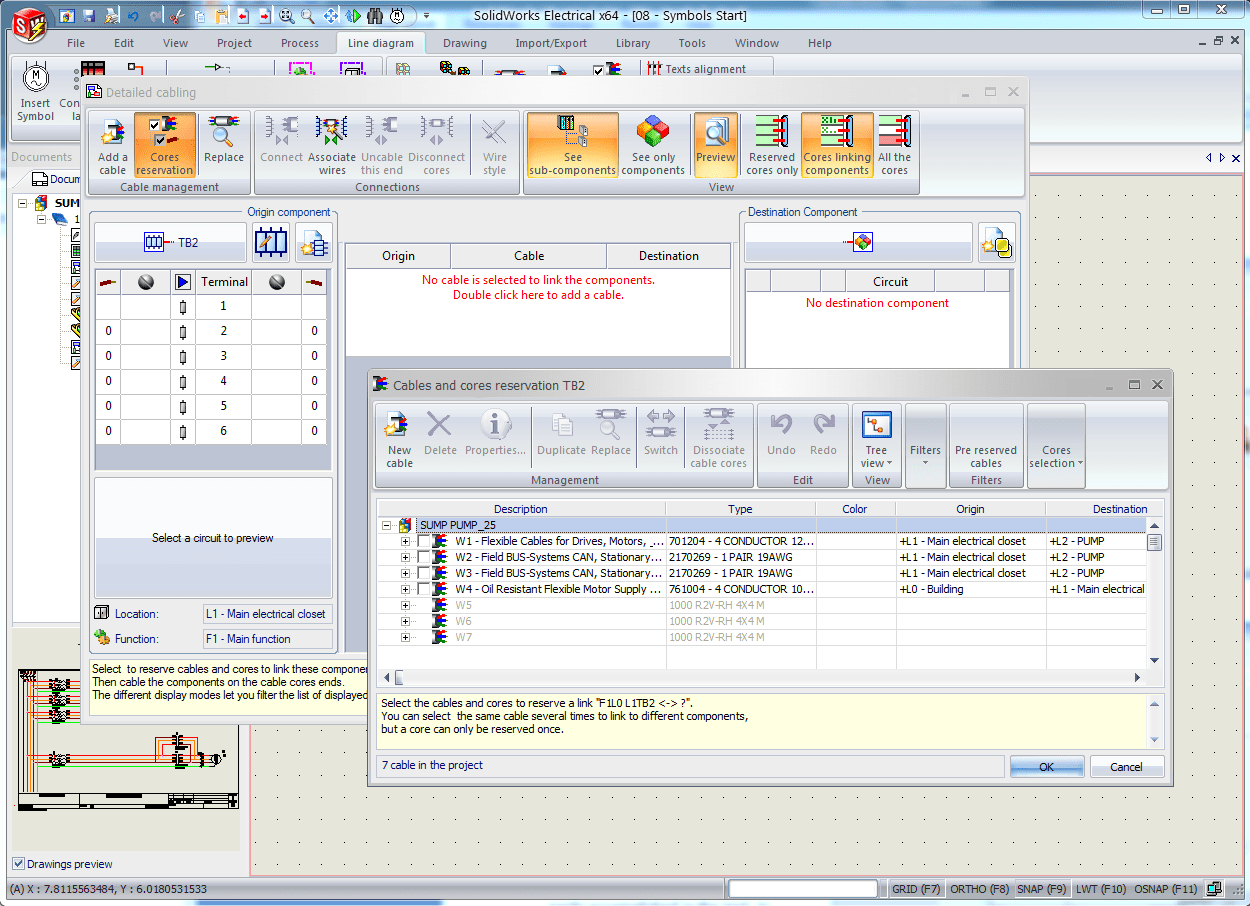The height and width of the screenshot is (906, 1250).
Task: Click the Type column header
Action: (x=740, y=509)
